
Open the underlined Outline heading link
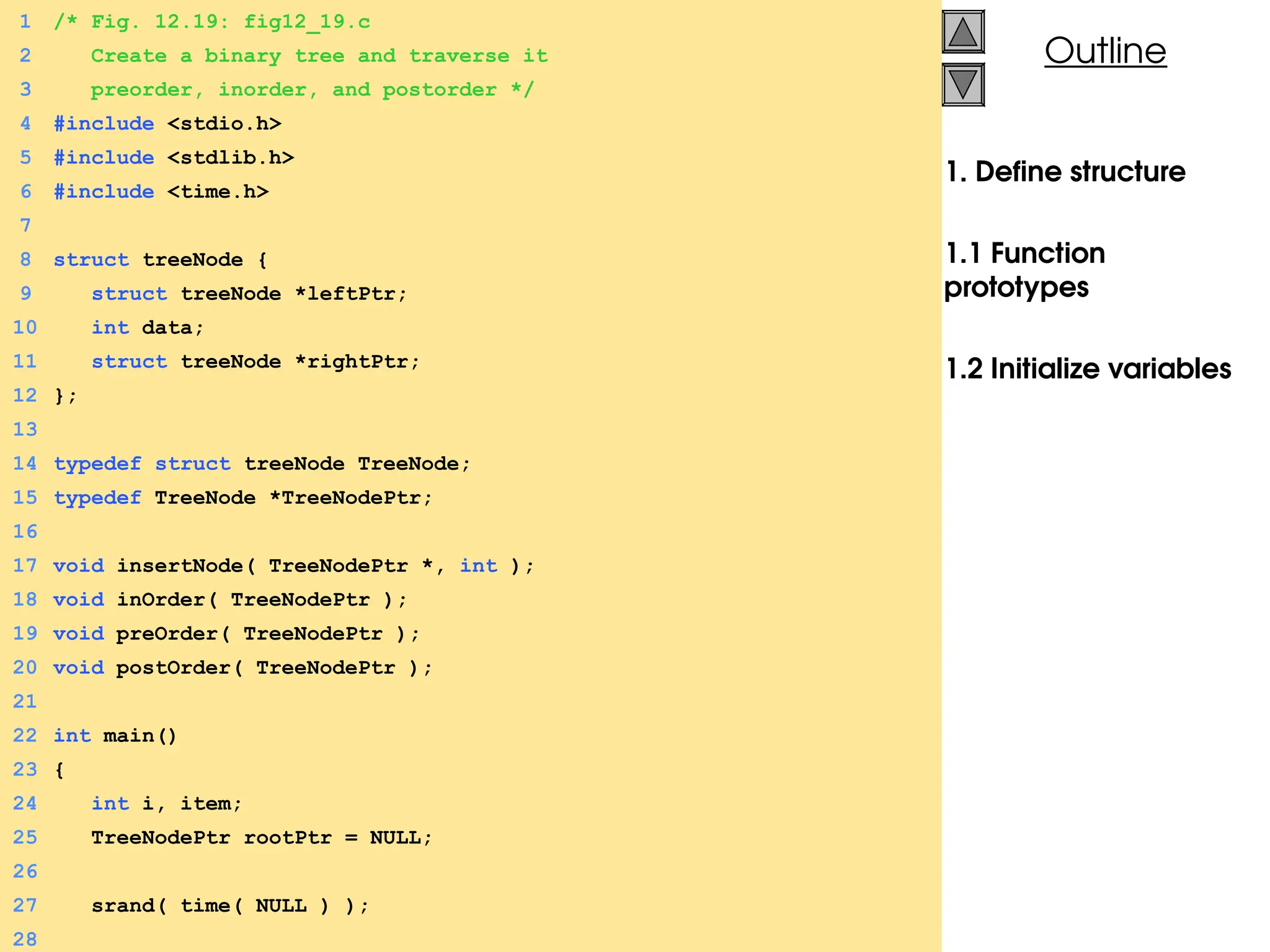tap(1106, 51)
